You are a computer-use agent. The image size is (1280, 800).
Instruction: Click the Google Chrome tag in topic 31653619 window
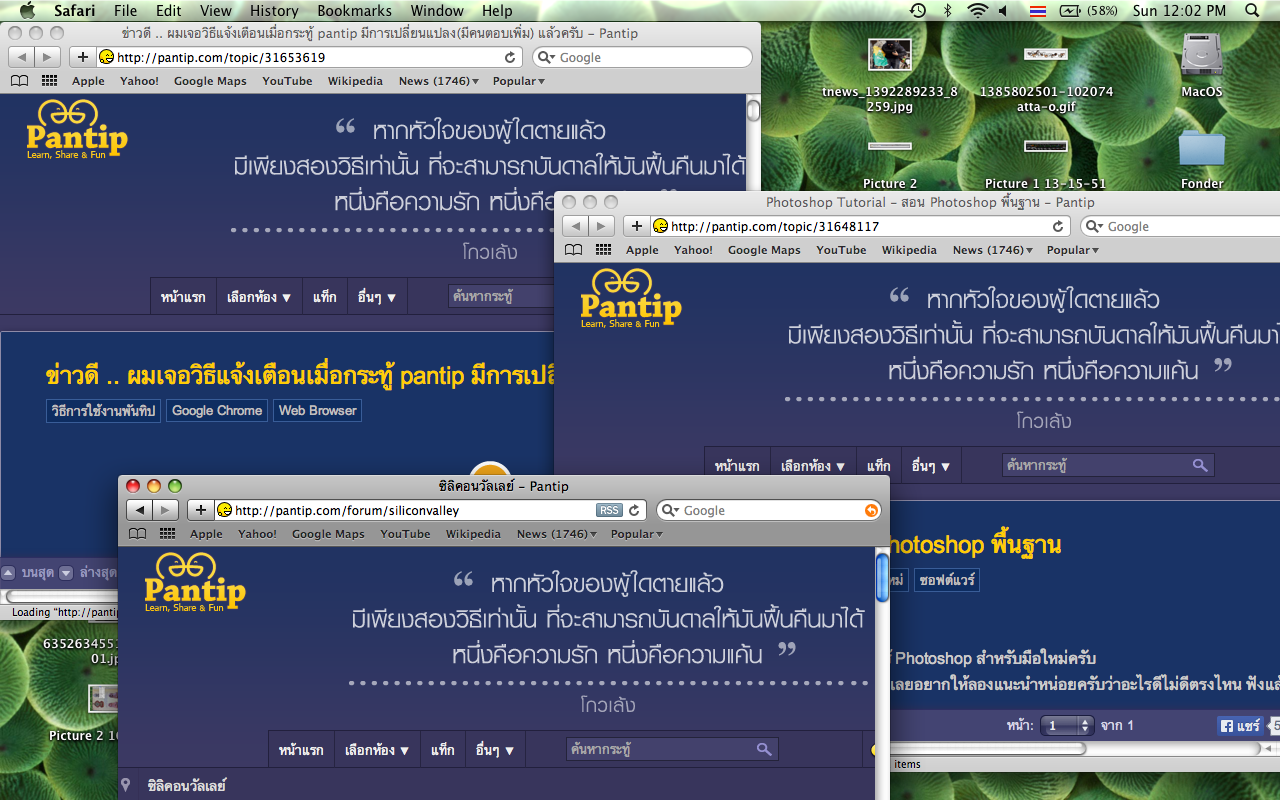pos(217,411)
